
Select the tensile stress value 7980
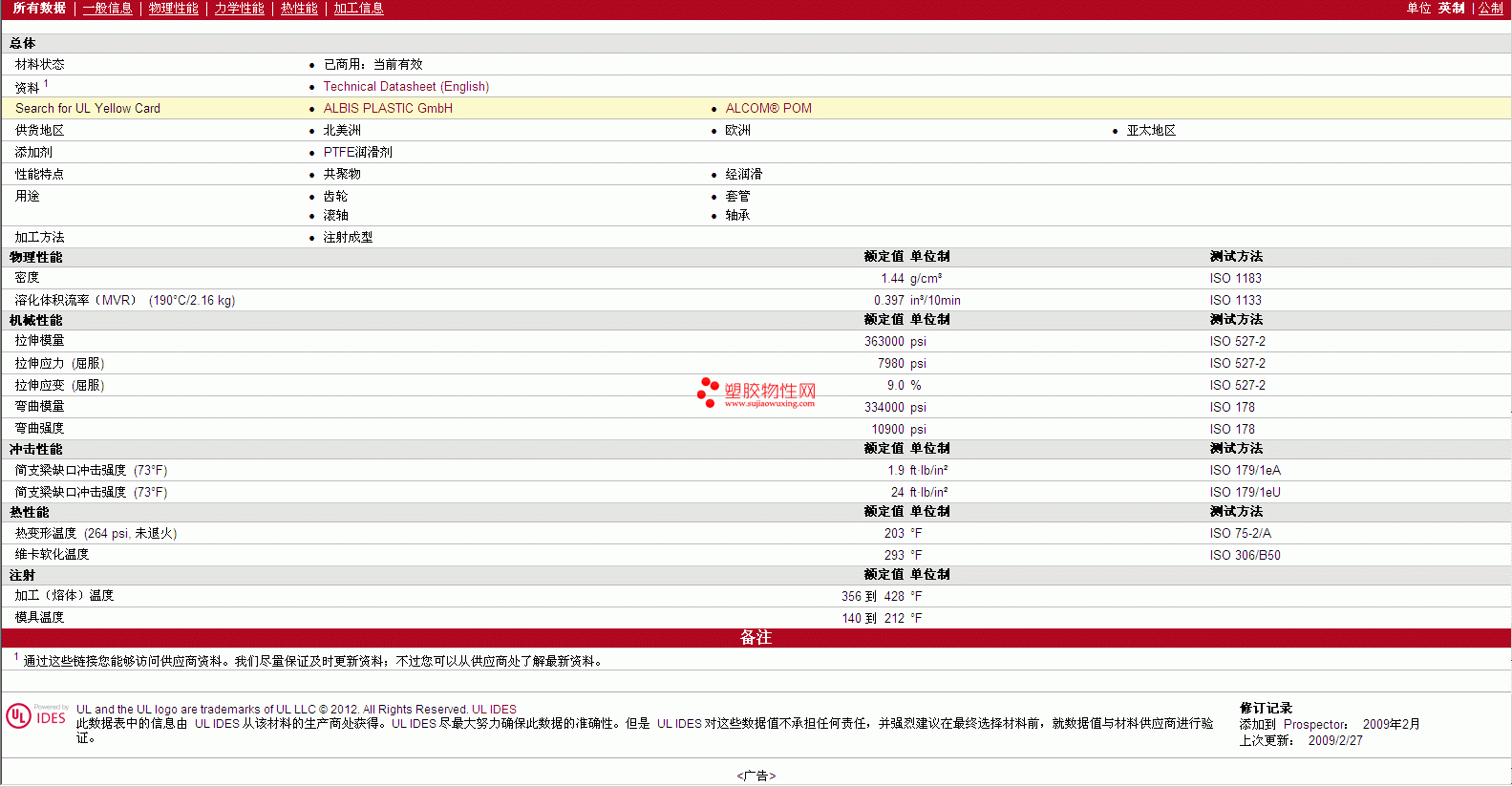[891, 363]
